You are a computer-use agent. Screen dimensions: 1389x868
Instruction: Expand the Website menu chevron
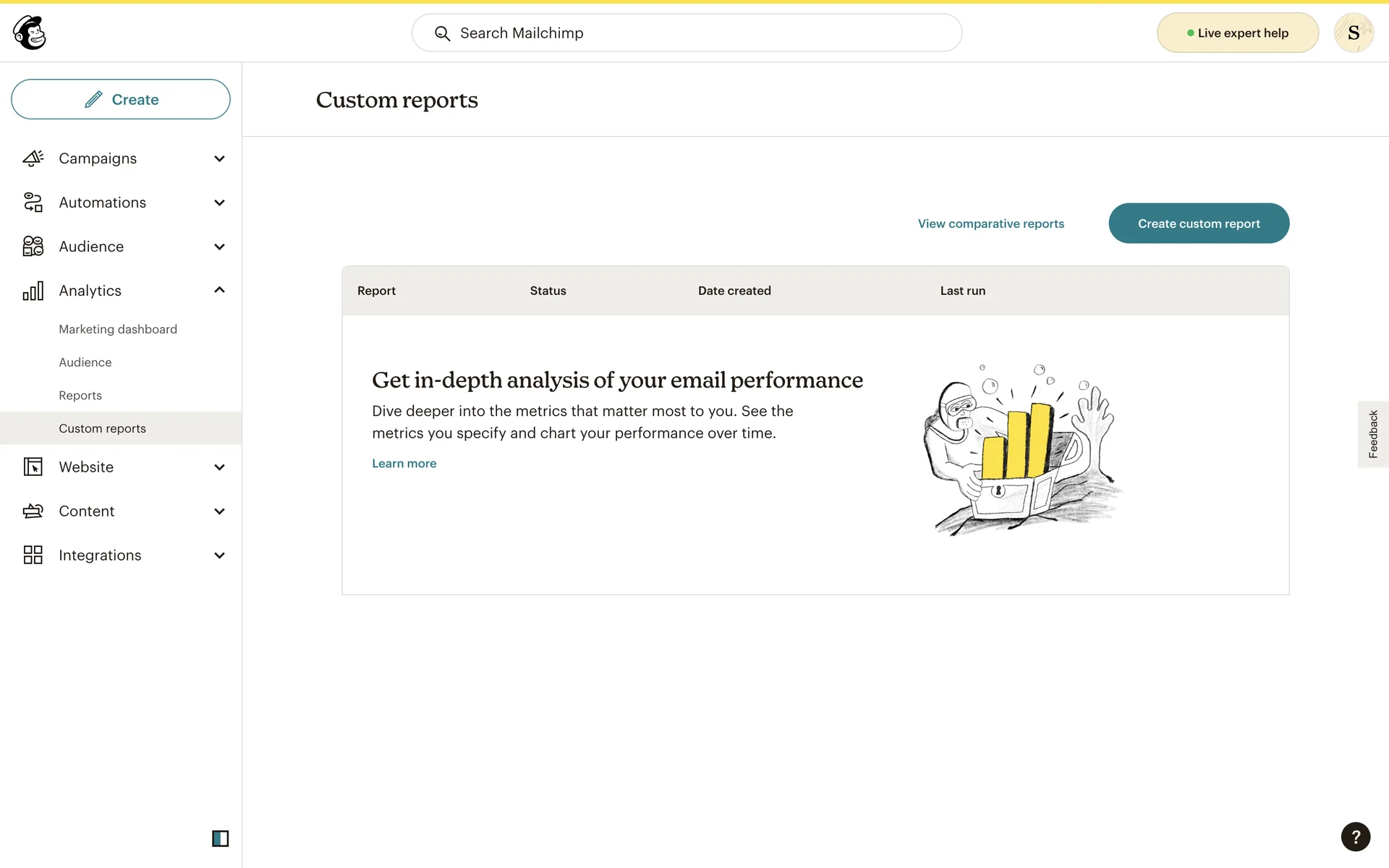coord(219,467)
